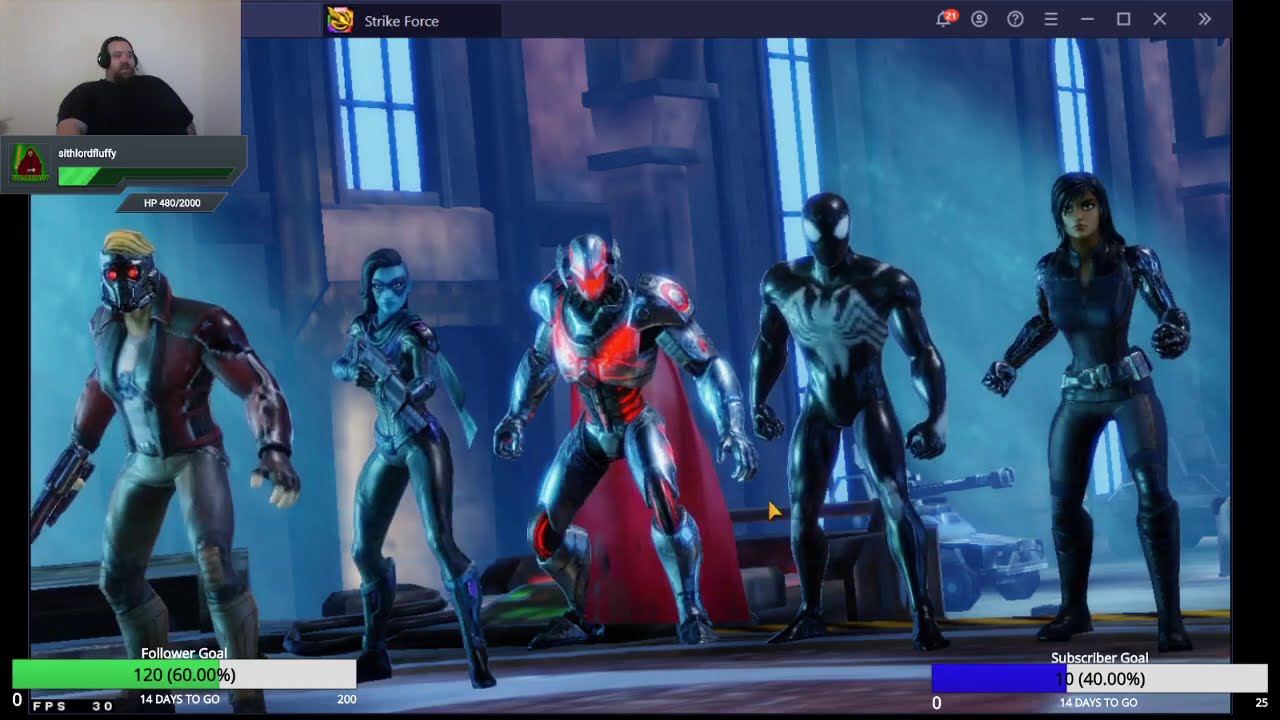The width and height of the screenshot is (1280, 720).
Task: Open the hamburger menu in title bar
Action: pos(1051,19)
